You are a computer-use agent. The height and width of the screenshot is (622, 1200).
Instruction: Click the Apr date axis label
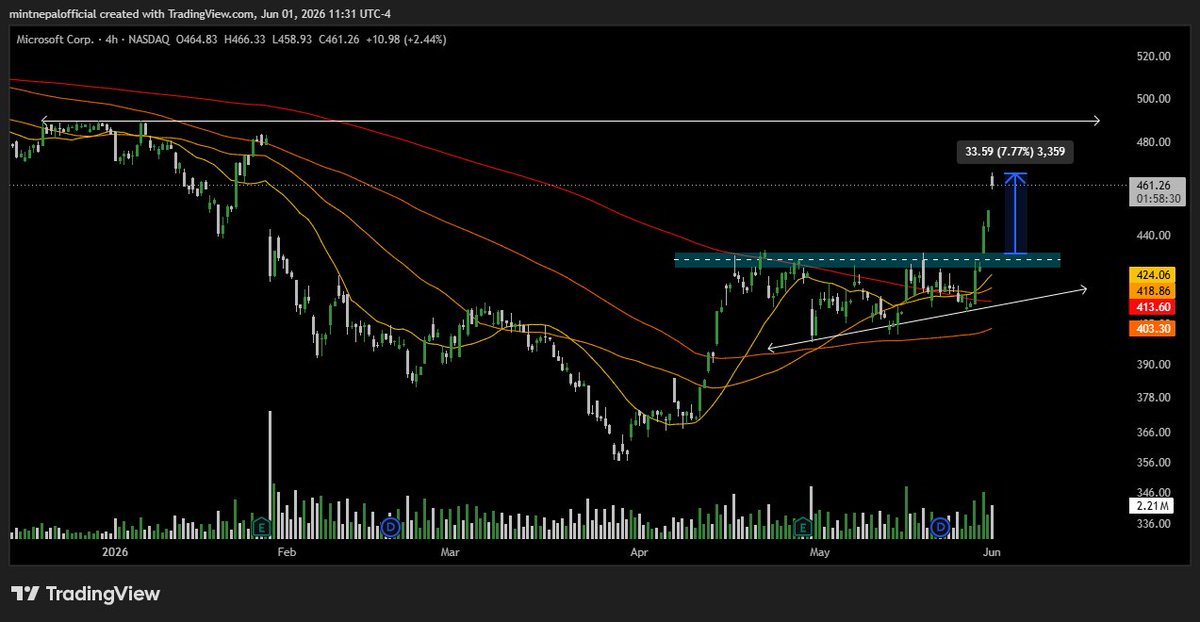[638, 552]
